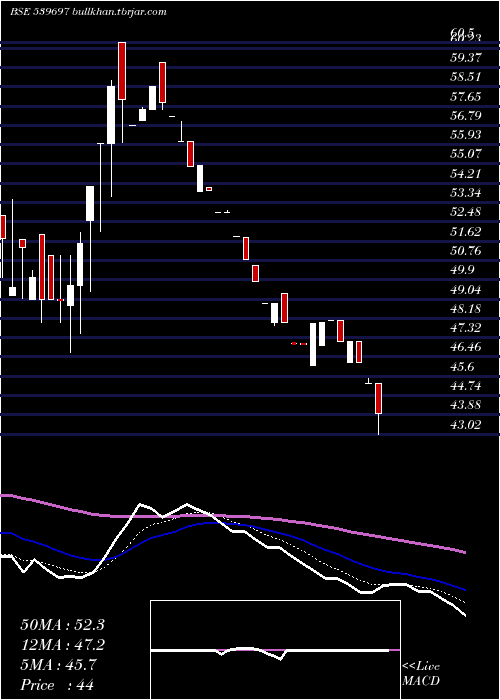Click the Price : 44 reading
This screenshot has height=700, width=500.
(57, 685)
